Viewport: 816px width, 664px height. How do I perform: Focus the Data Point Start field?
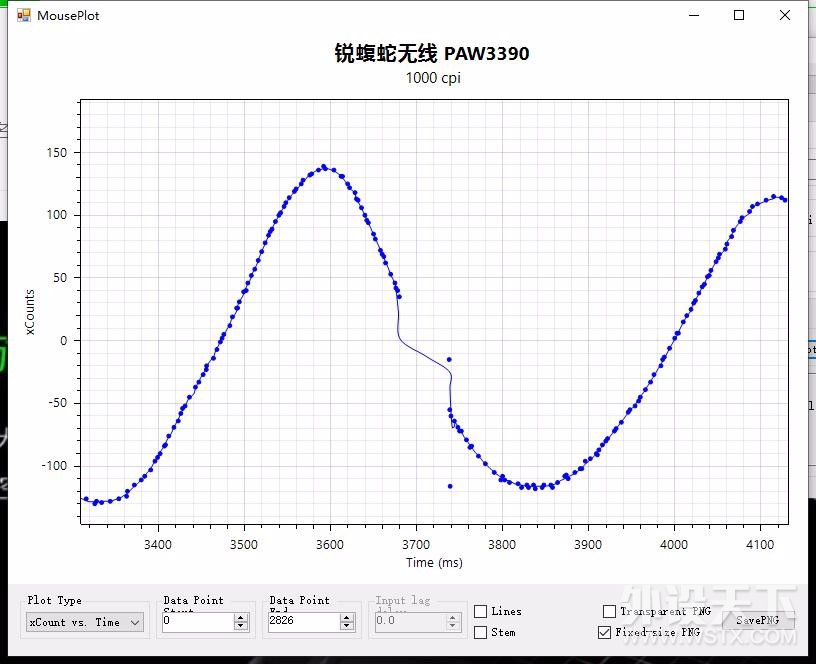(x=198, y=621)
